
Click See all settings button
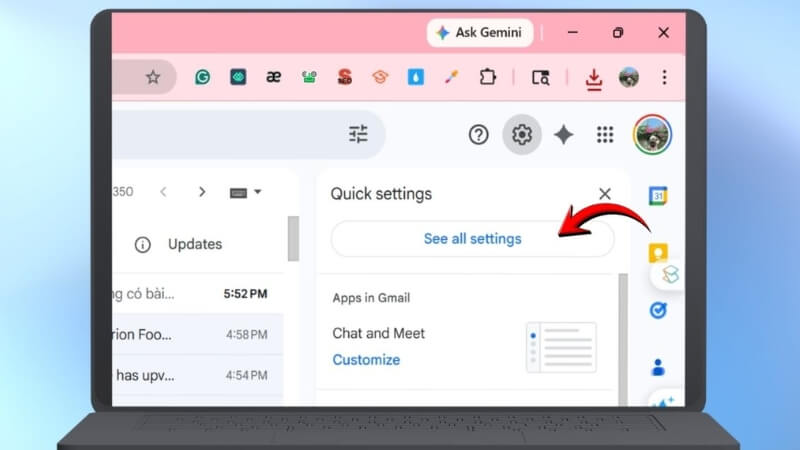point(472,239)
